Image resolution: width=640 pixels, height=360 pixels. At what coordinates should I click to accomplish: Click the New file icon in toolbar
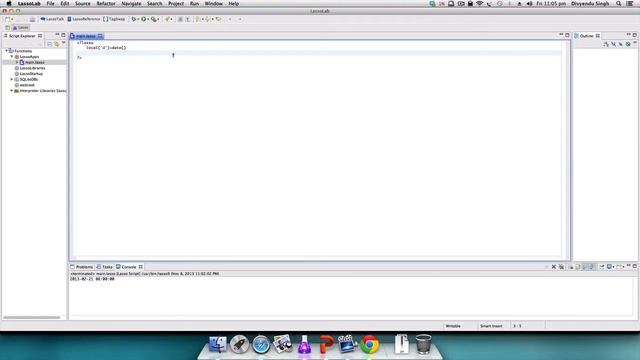(x=7, y=19)
